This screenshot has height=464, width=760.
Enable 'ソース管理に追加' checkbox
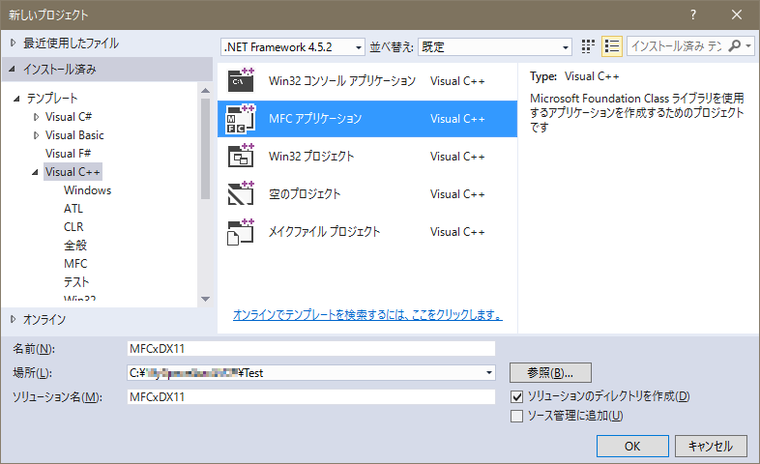(517, 416)
